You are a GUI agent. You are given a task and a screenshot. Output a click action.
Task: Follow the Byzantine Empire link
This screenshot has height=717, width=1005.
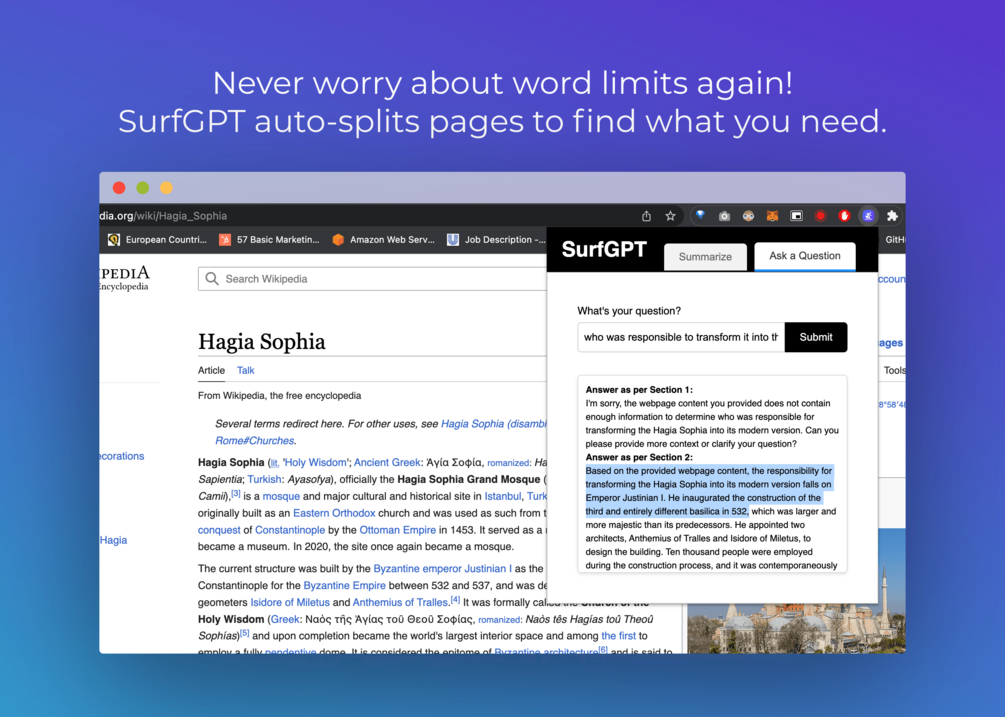344,586
